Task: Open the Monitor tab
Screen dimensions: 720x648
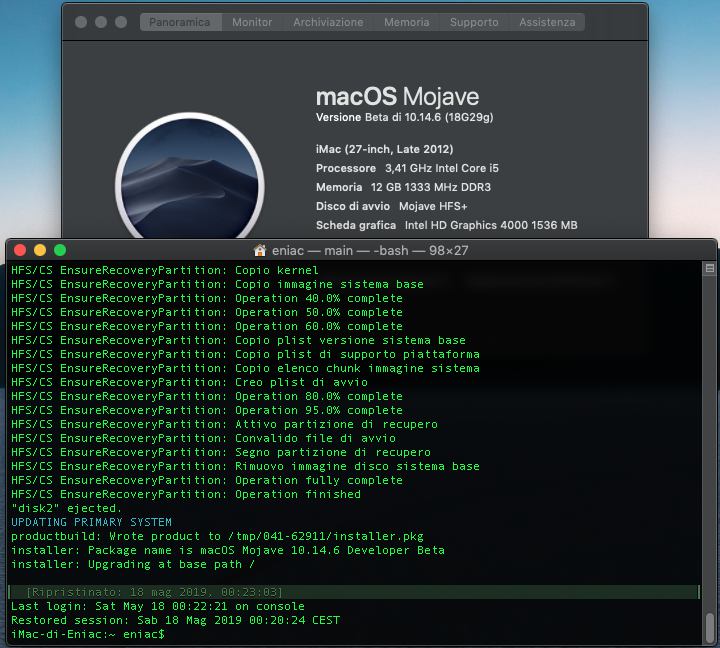Action: [x=252, y=22]
